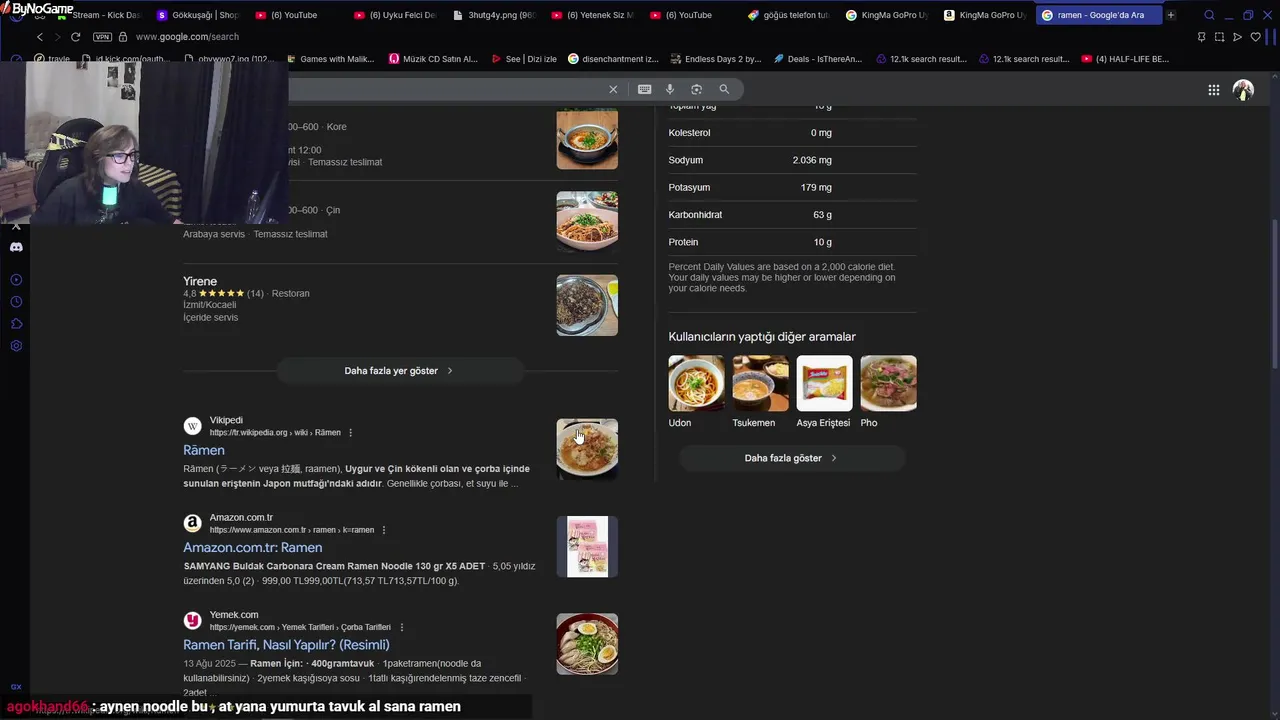Click Daha fazla göster under related searches

tap(791, 458)
